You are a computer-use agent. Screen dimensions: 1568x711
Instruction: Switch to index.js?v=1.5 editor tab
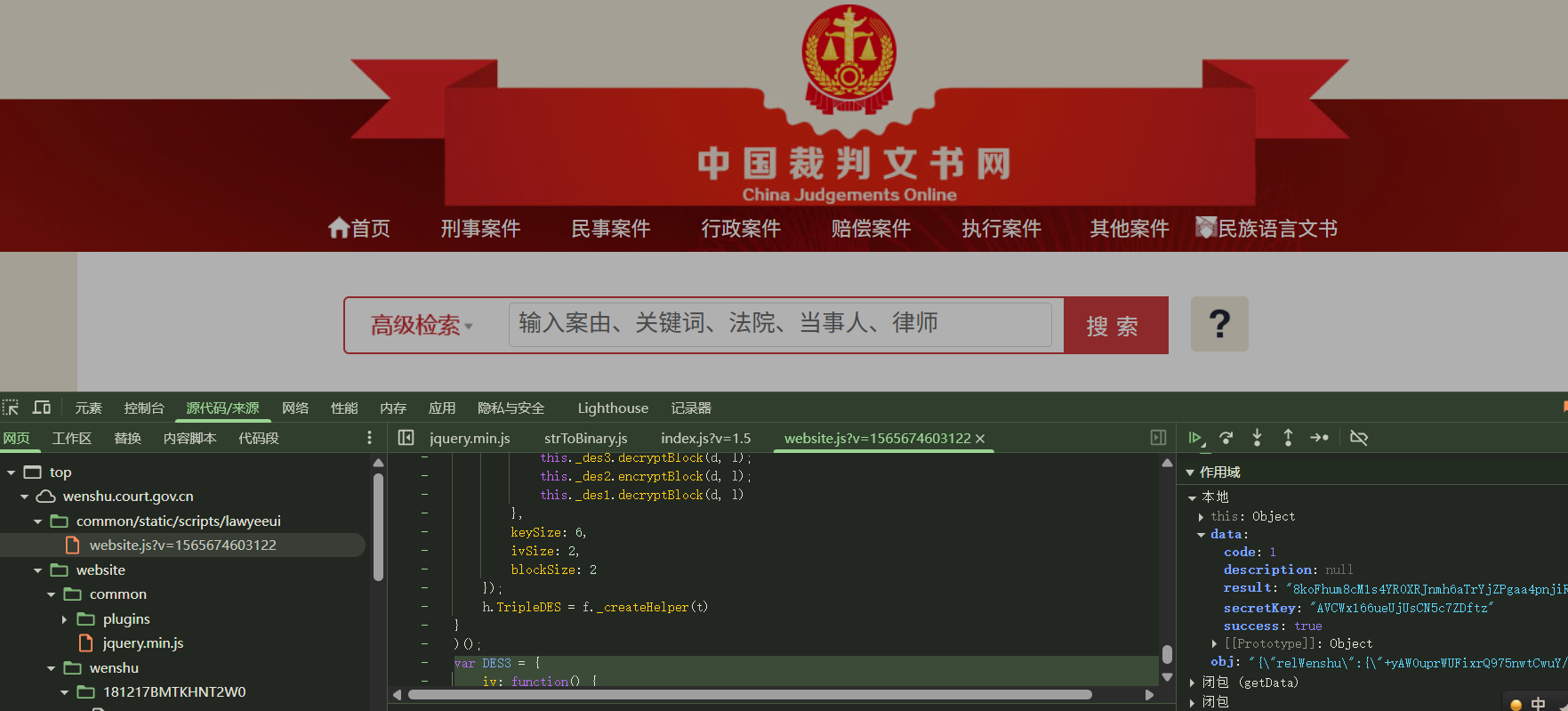pos(706,438)
